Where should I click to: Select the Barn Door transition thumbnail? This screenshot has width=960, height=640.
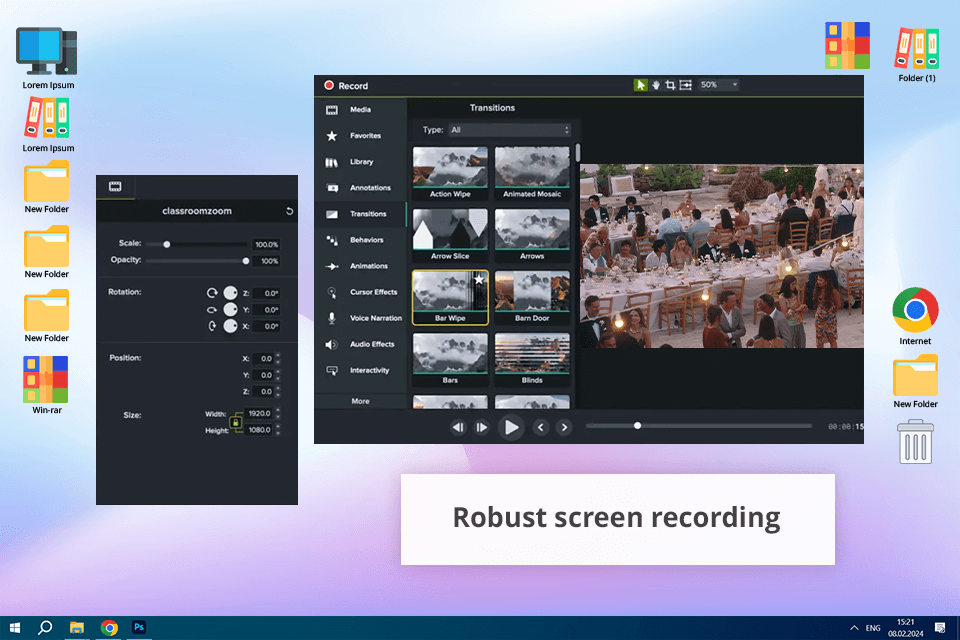pos(532,297)
